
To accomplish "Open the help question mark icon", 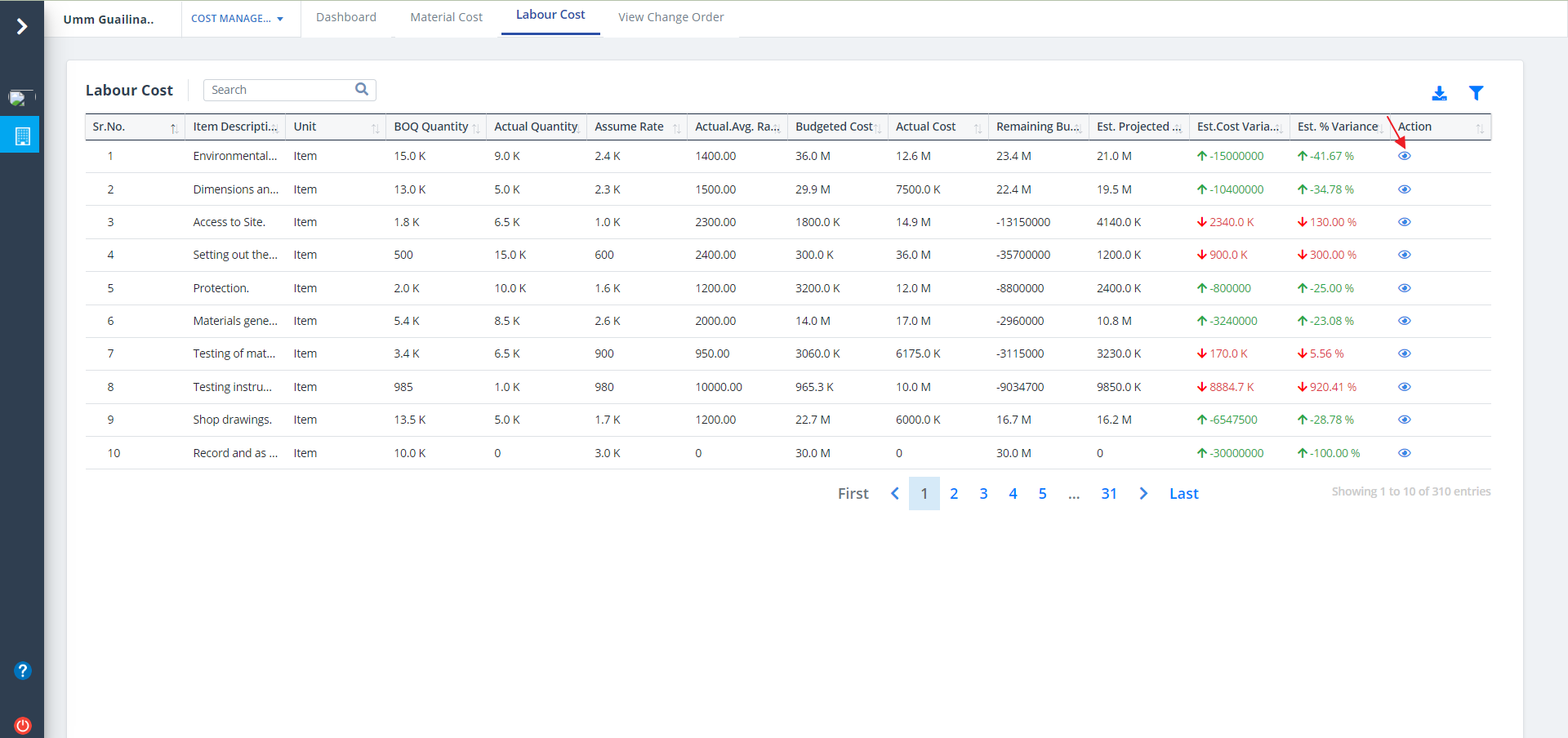I will [x=22, y=671].
